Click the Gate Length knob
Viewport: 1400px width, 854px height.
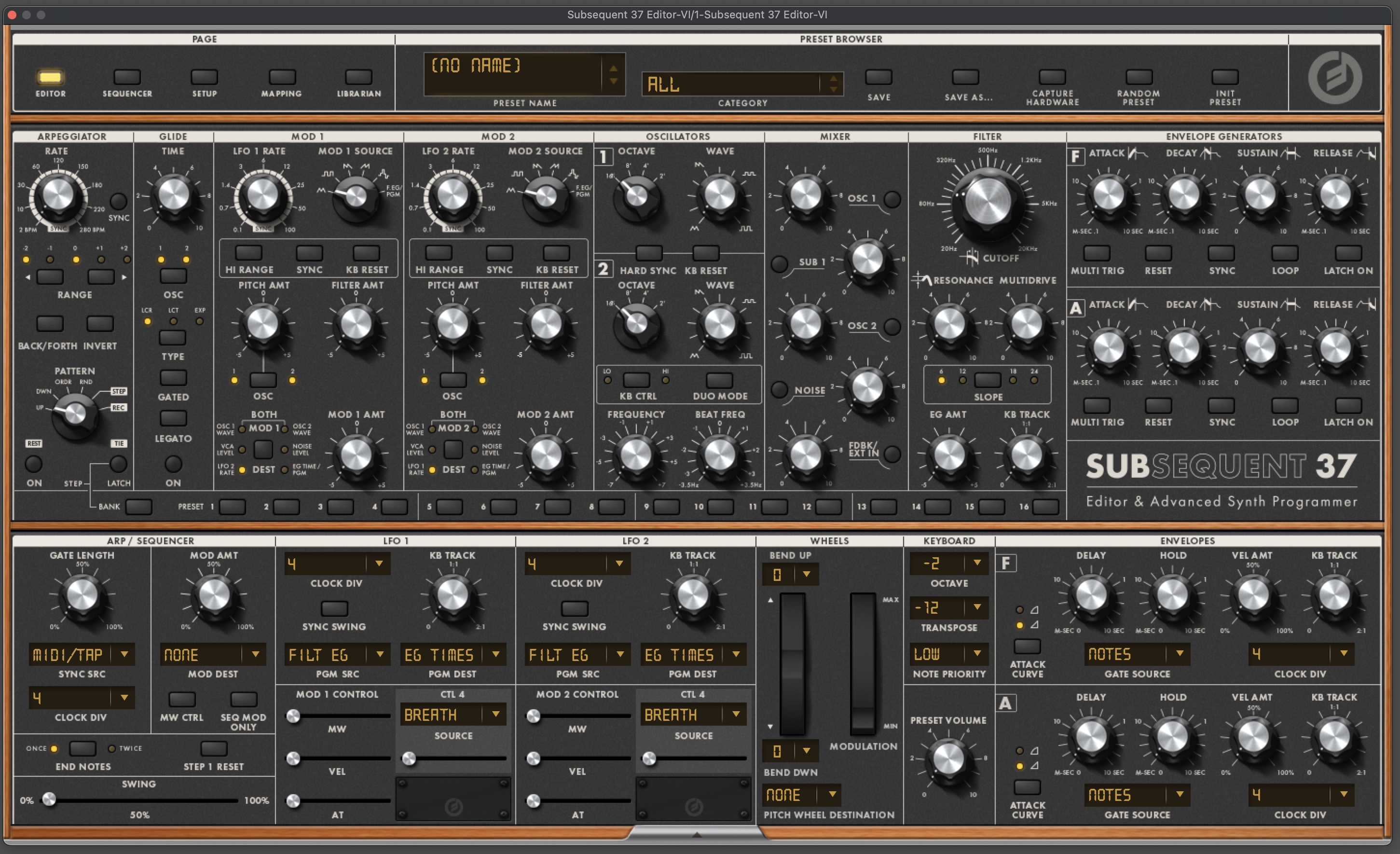tap(82, 595)
